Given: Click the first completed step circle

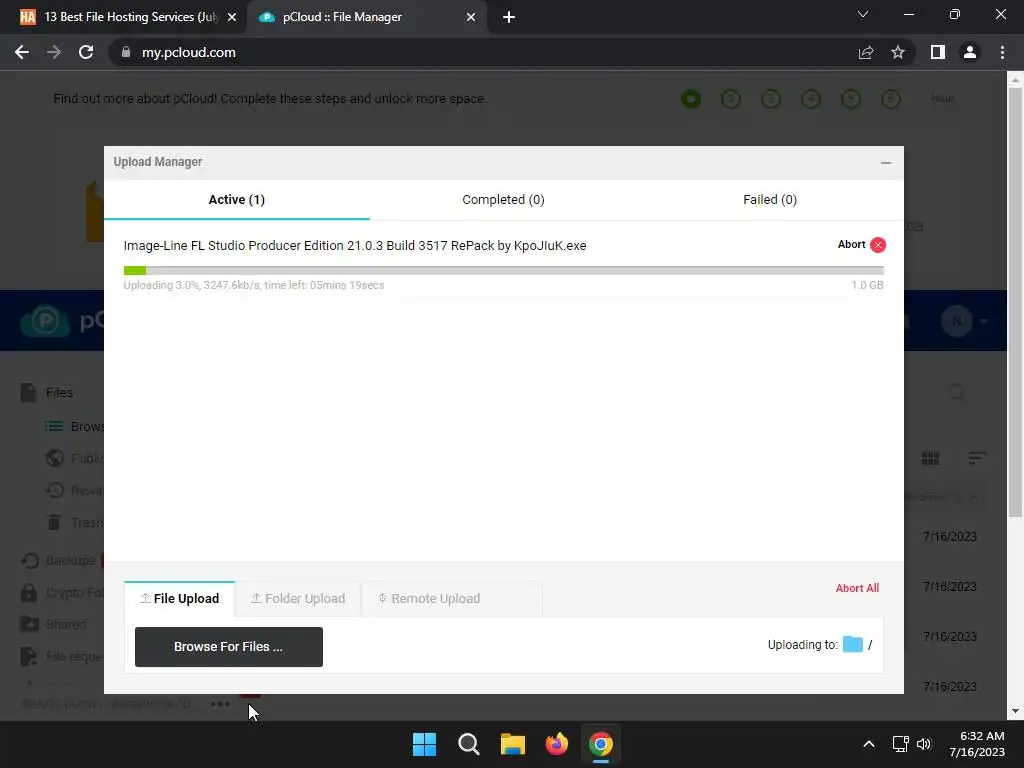Looking at the screenshot, I should [690, 99].
